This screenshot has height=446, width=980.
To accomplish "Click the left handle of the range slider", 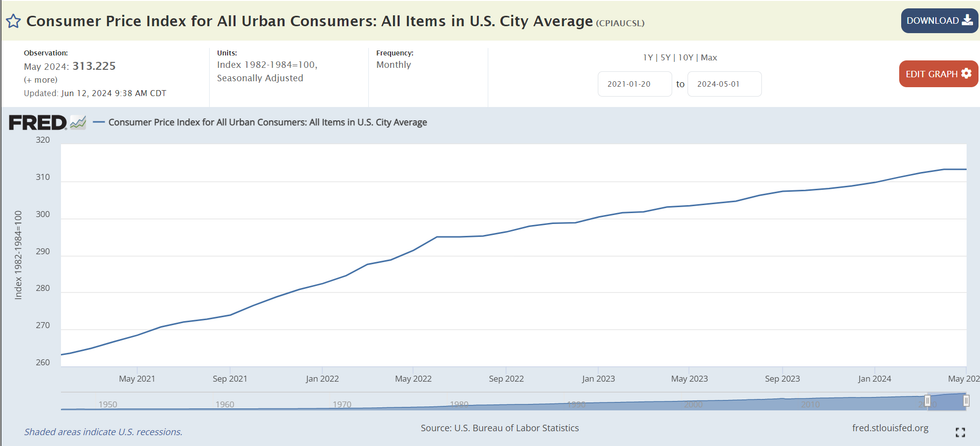I will (x=927, y=400).
